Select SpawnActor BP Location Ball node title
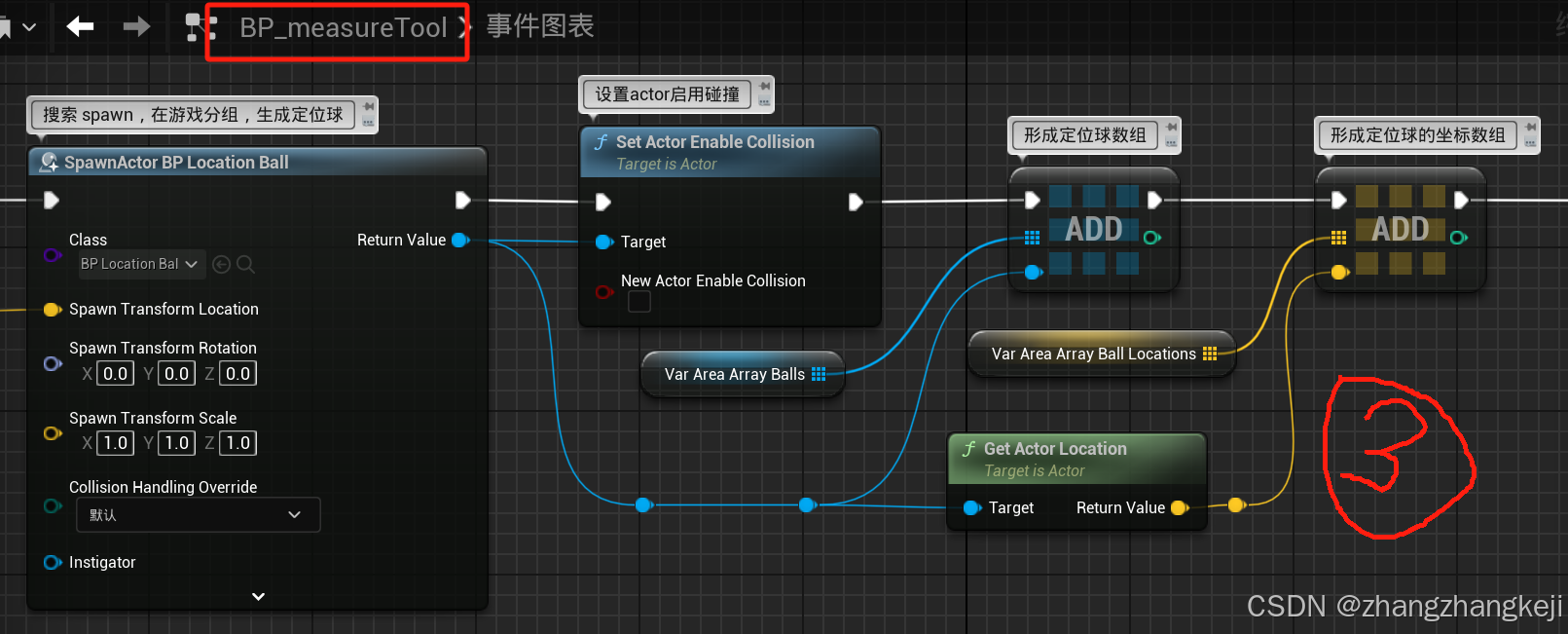 (176, 163)
